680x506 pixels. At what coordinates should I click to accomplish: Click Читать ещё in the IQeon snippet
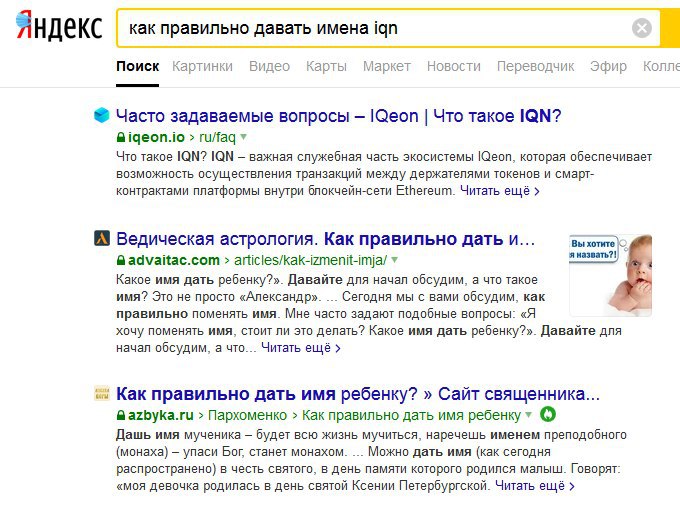499,191
